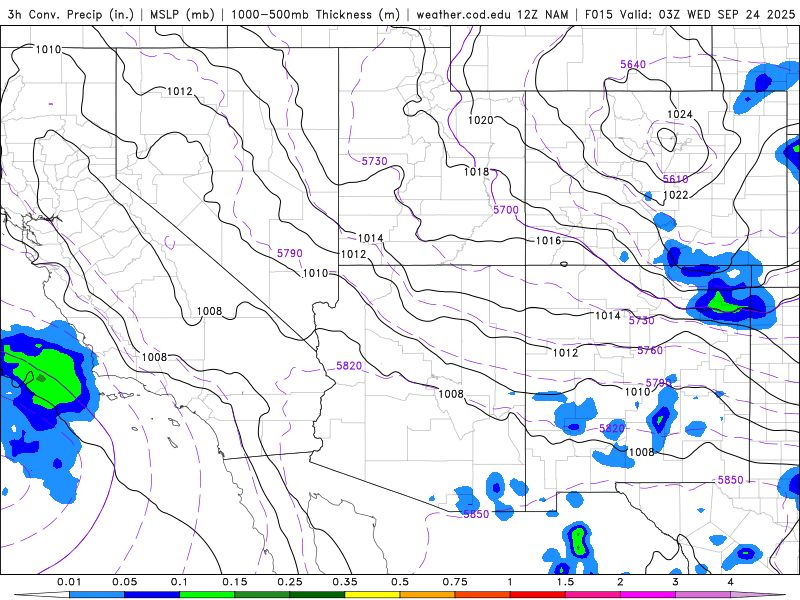Click the '3' legend value
Image resolution: width=800 pixels, height=600 pixels.
tap(676, 582)
